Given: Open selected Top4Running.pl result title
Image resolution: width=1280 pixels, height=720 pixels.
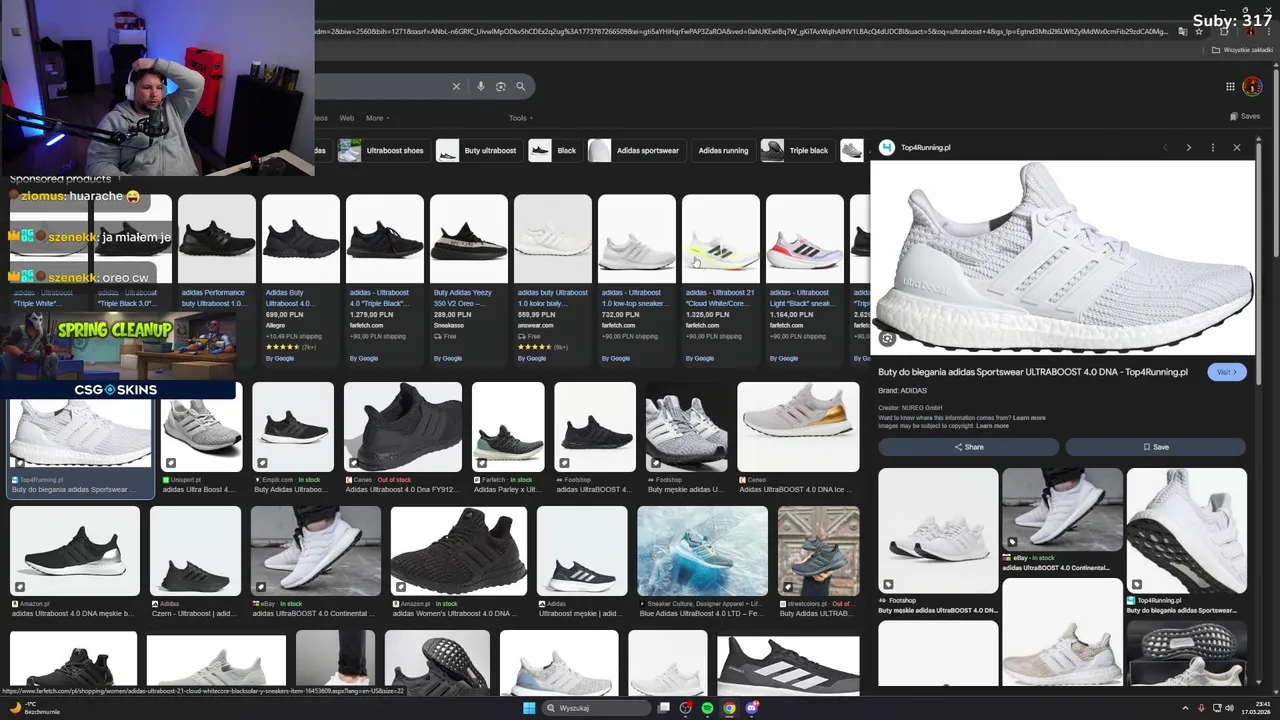Looking at the screenshot, I should tap(73, 490).
